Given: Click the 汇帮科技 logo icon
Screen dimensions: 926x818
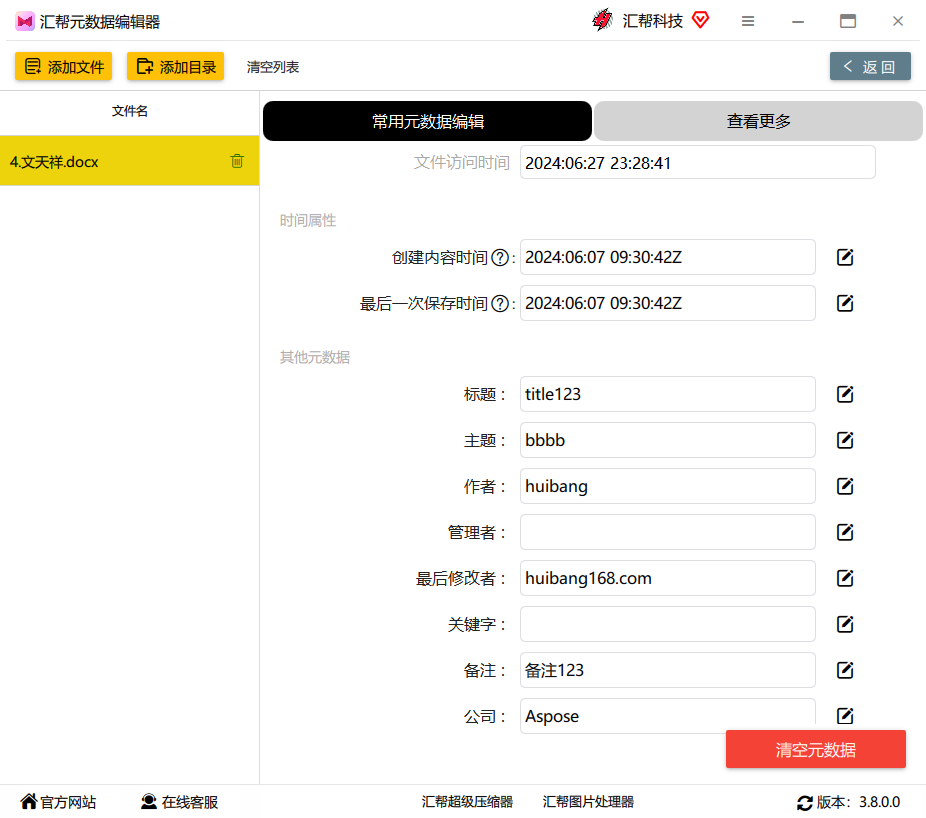Looking at the screenshot, I should click(602, 20).
